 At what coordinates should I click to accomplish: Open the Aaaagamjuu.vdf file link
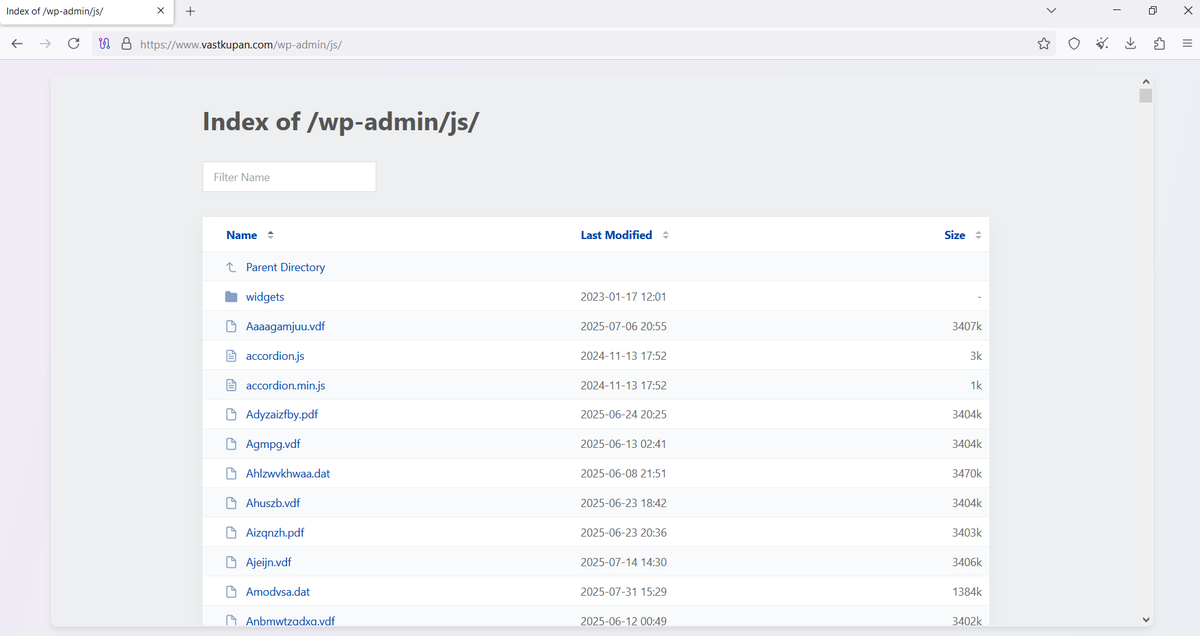286,326
